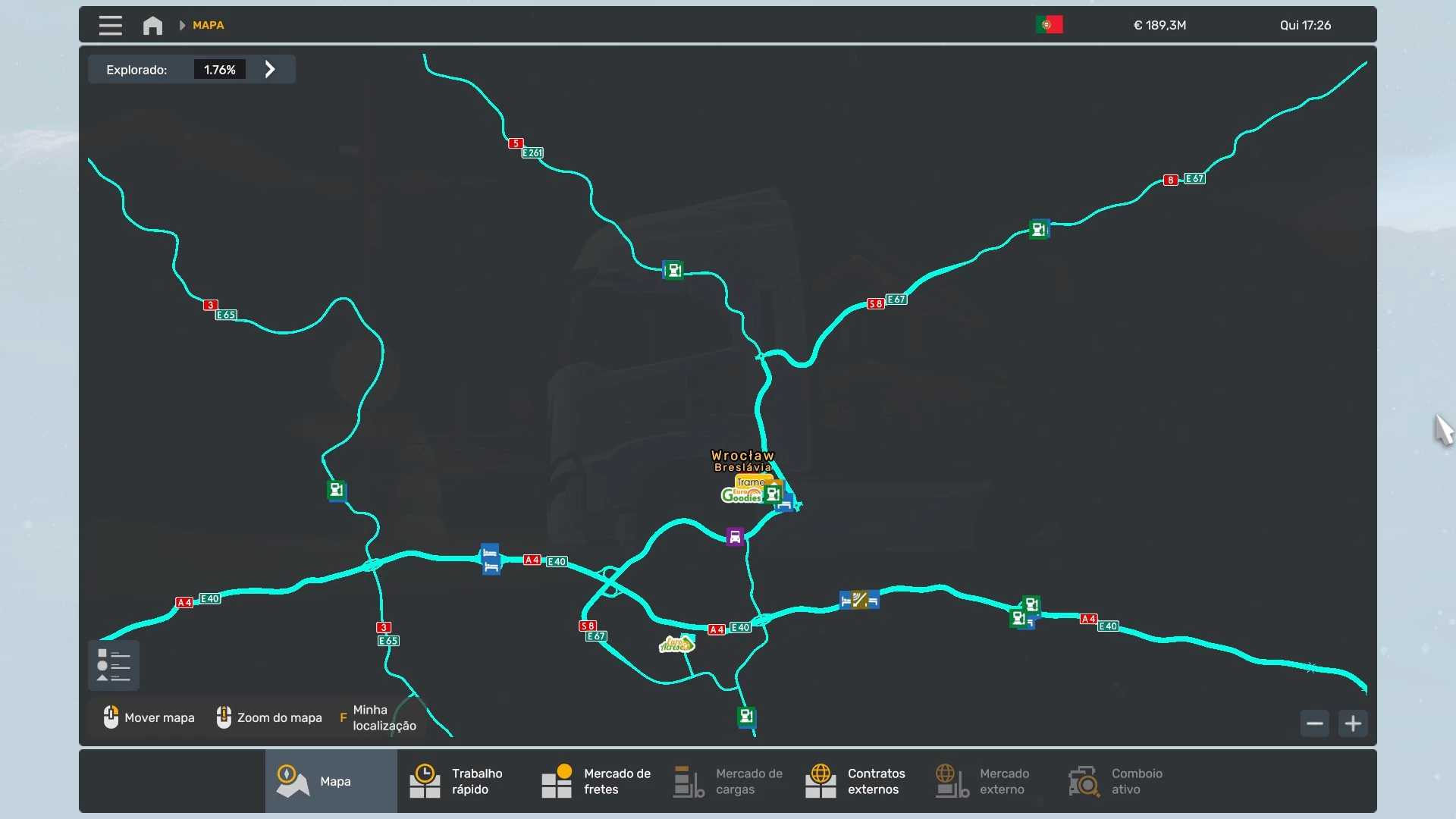Image resolution: width=1456 pixels, height=819 pixels.
Task: Zoom out the map with minus
Action: [1314, 723]
